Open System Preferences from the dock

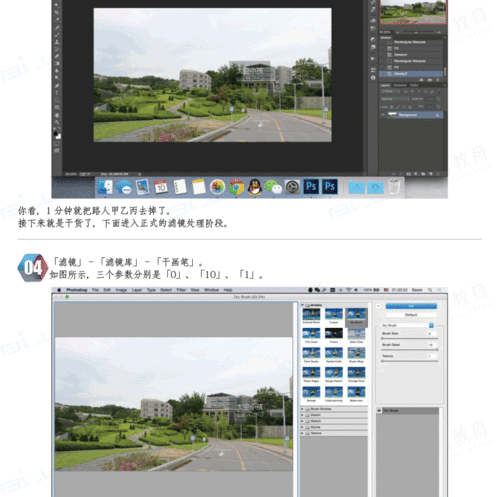292,187
